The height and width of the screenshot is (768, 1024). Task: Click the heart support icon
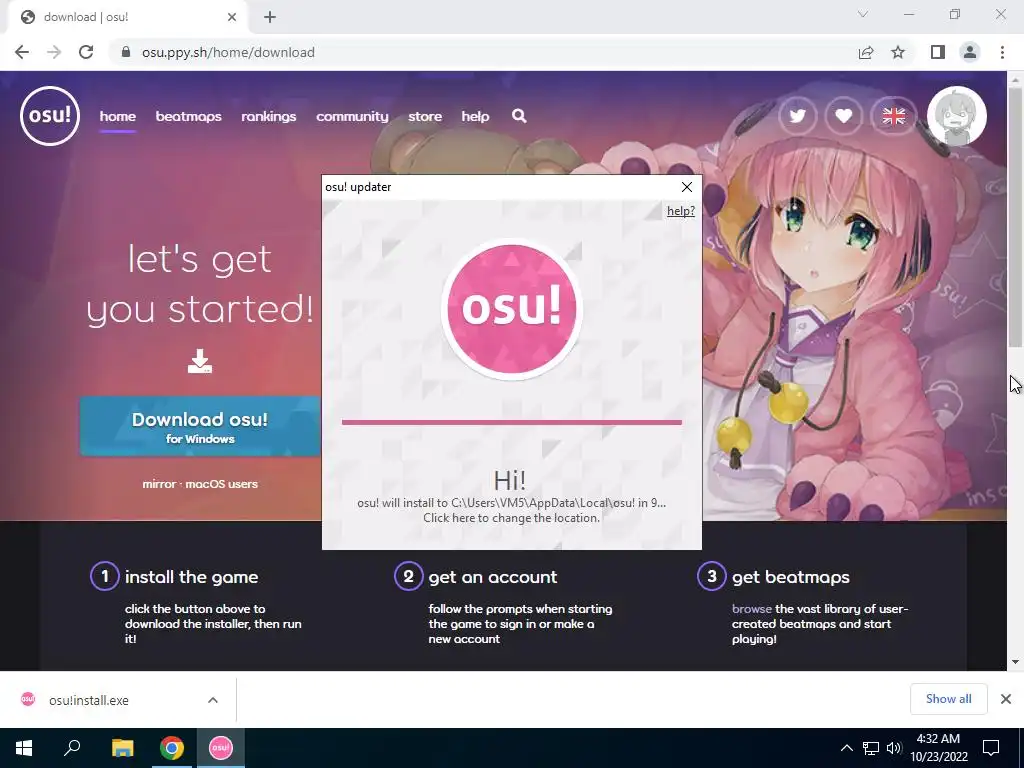point(844,116)
